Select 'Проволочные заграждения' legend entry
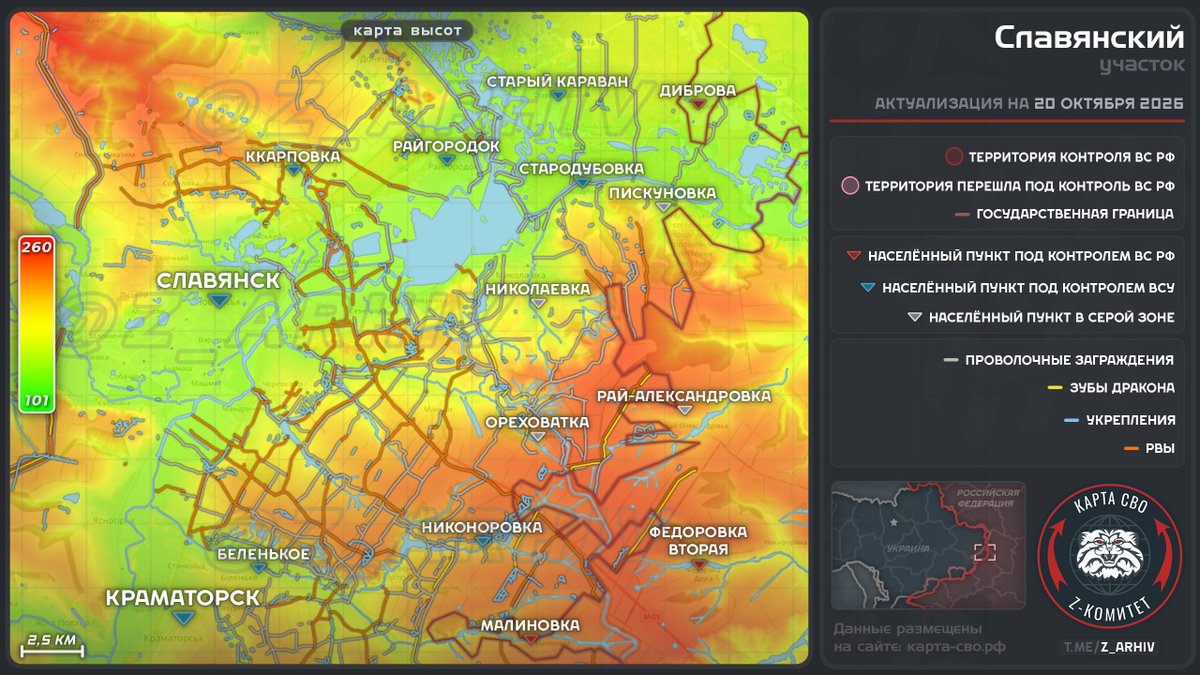Screen dimensions: 1200x675 [1069, 360]
